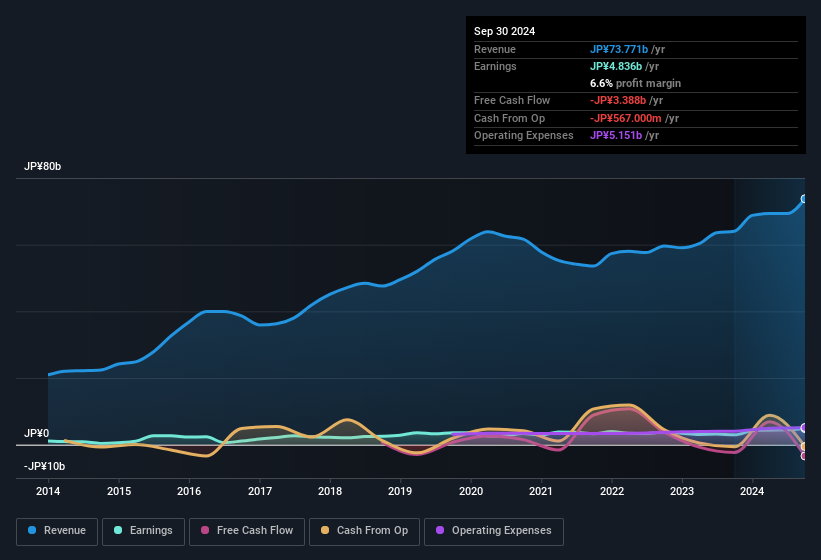Click the tooltip Earnings row label
The width and height of the screenshot is (821, 560).
[495, 66]
